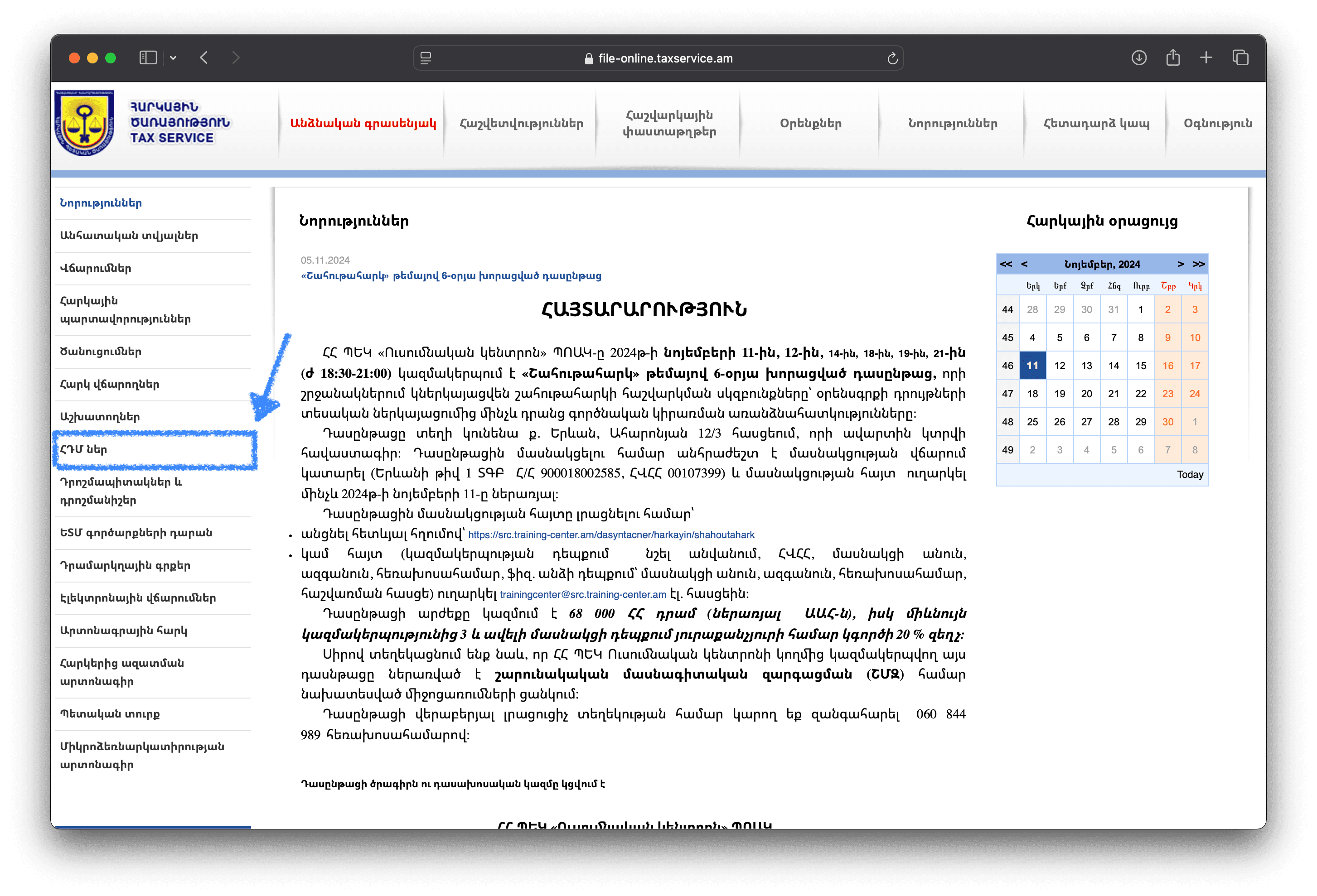Select Միկրոձեռնարկատիրության արտոնագիր in the sidebar
This screenshot has width=1317, height=896.
point(153,756)
